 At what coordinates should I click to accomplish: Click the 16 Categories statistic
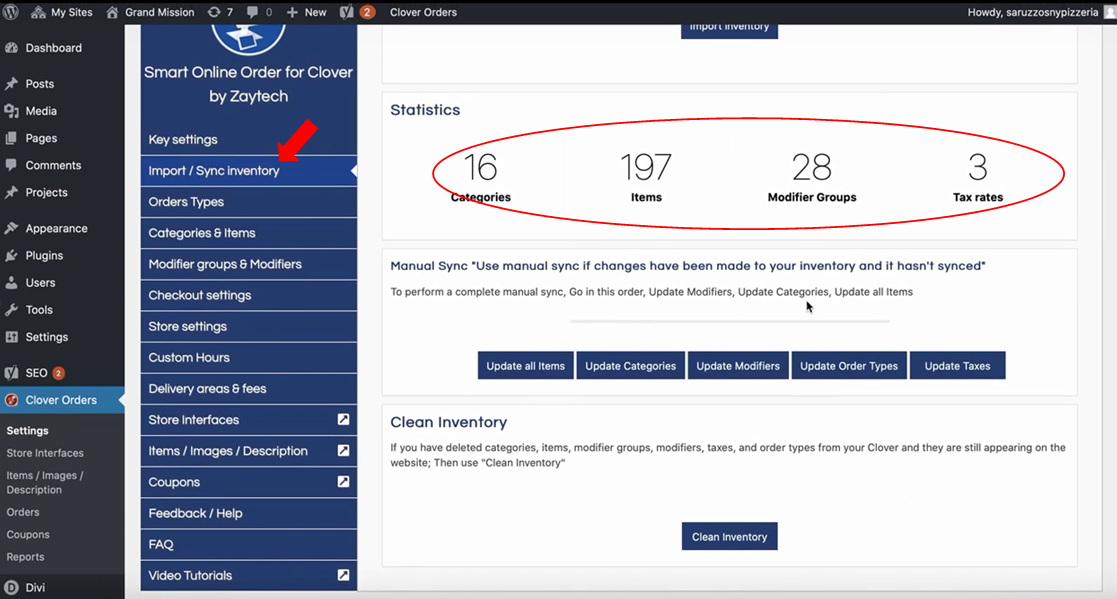click(x=481, y=178)
